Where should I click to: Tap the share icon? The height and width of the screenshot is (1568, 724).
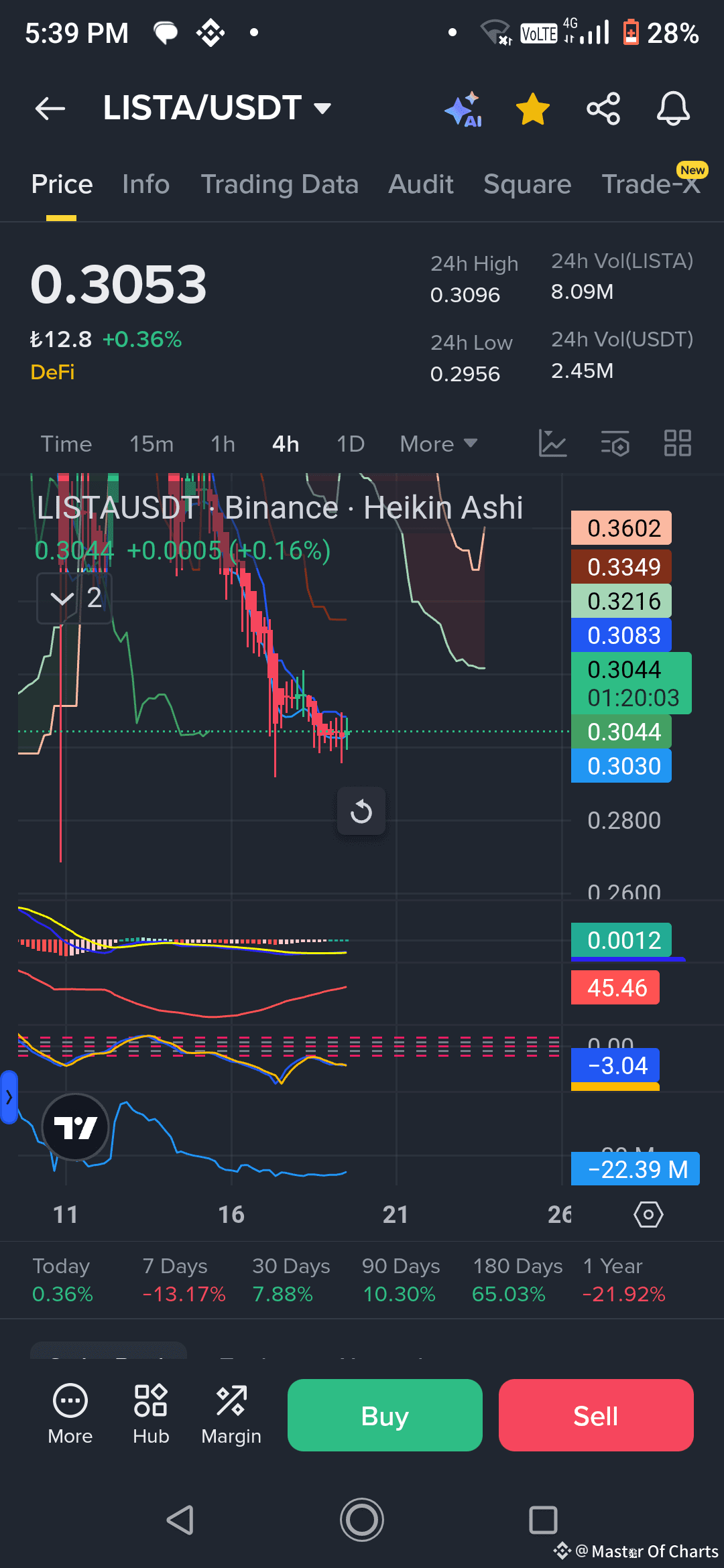pos(603,109)
